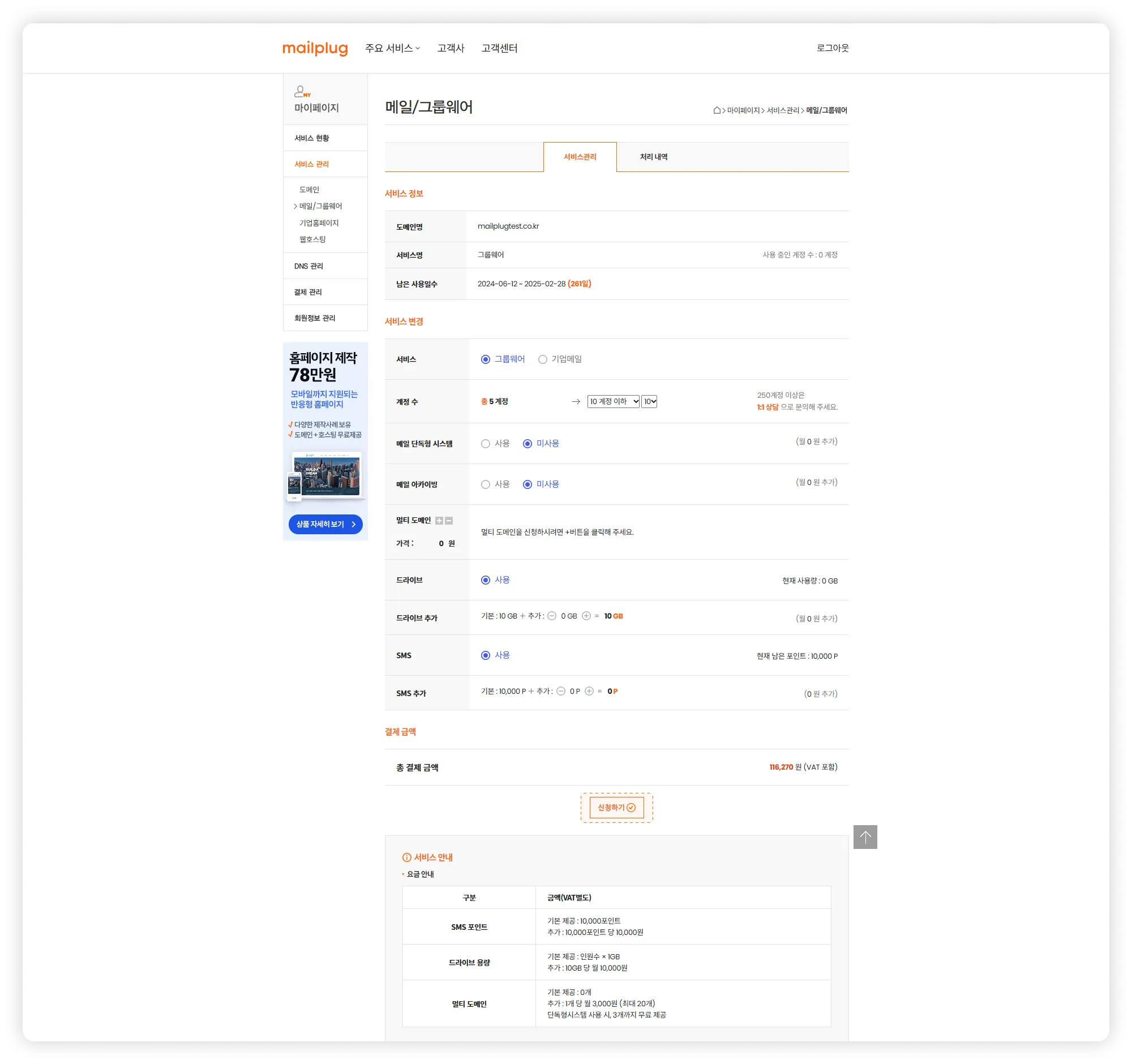Click the mailplug logo
The width and height of the screenshot is (1132, 1064).
tap(315, 49)
